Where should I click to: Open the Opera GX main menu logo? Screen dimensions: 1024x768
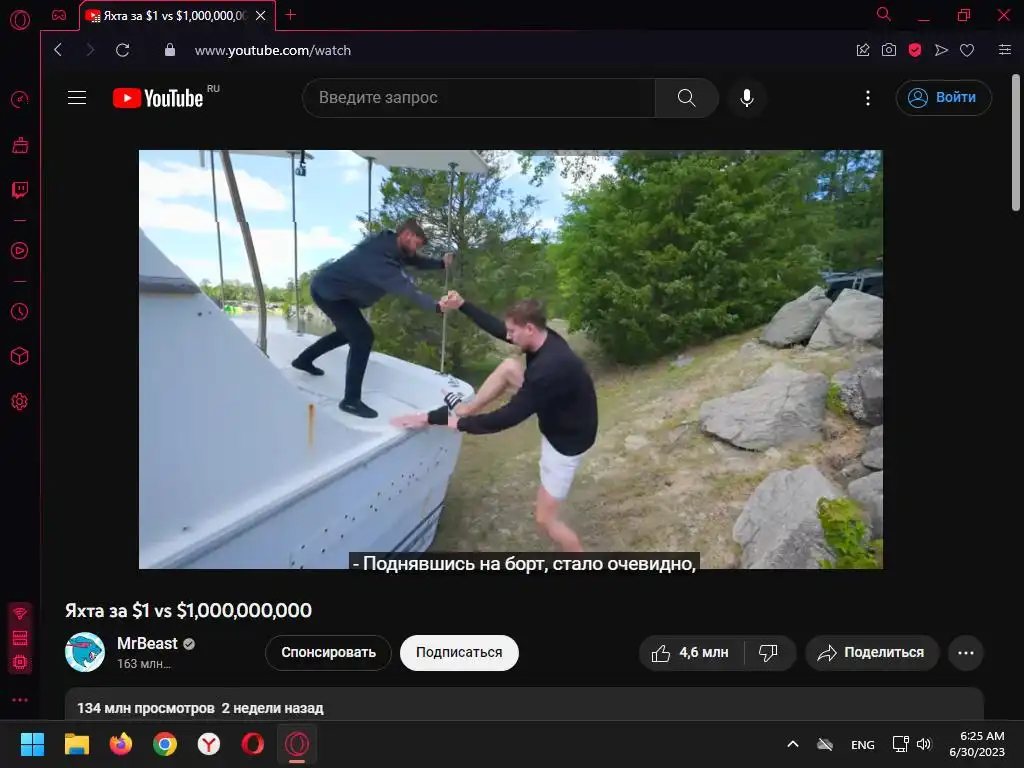tap(20, 20)
